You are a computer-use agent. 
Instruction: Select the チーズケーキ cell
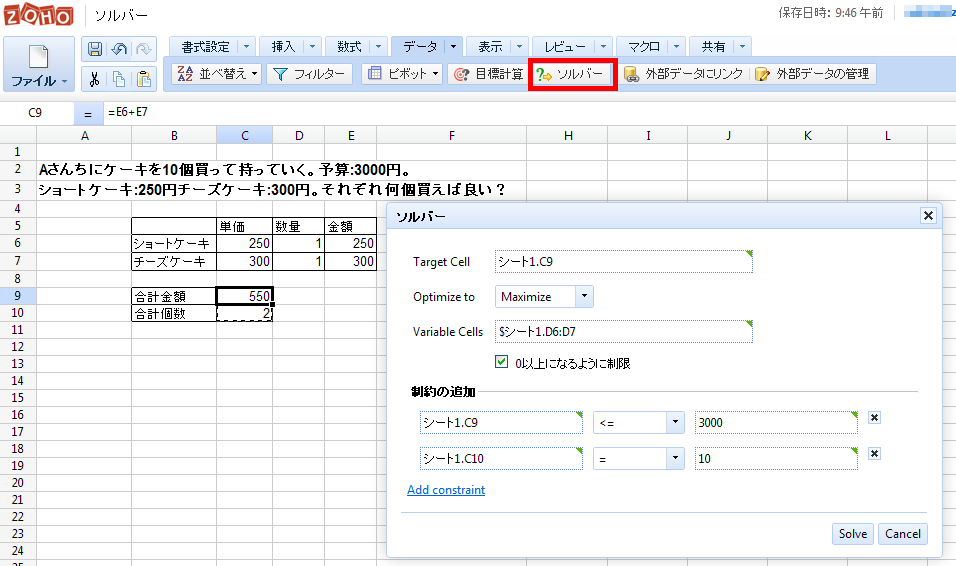(174, 261)
